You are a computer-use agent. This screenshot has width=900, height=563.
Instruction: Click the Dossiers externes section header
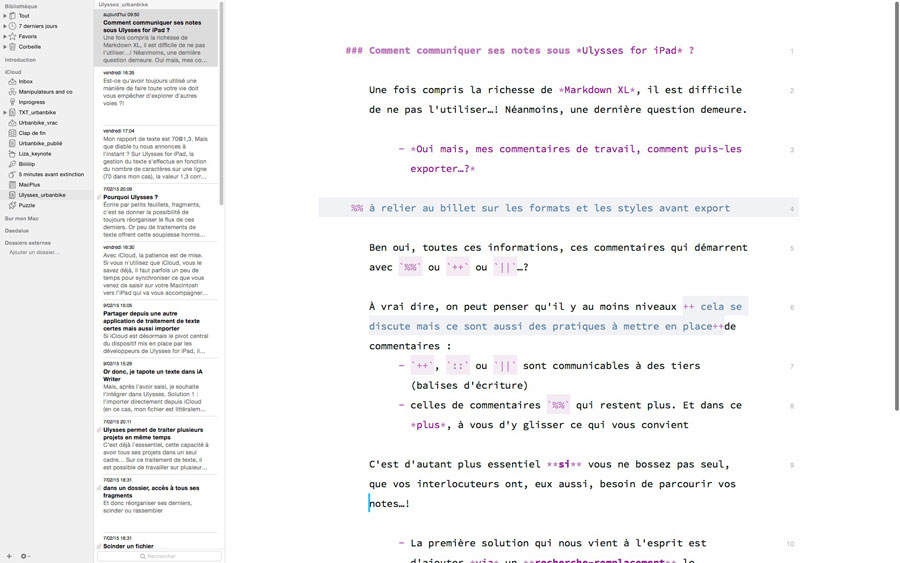pyautogui.click(x=28, y=243)
